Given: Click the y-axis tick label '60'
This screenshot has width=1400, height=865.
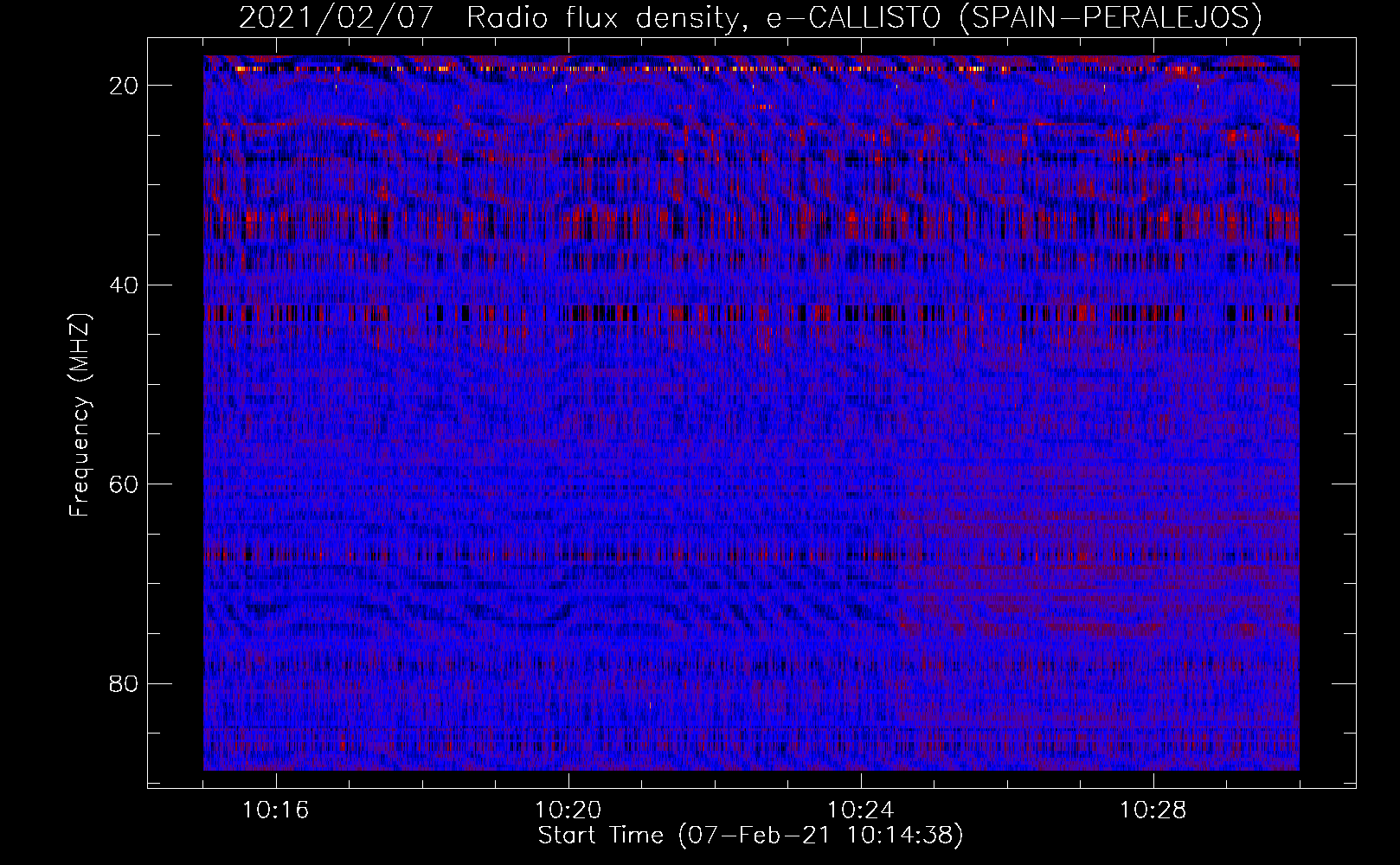Looking at the screenshot, I should 125,484.
